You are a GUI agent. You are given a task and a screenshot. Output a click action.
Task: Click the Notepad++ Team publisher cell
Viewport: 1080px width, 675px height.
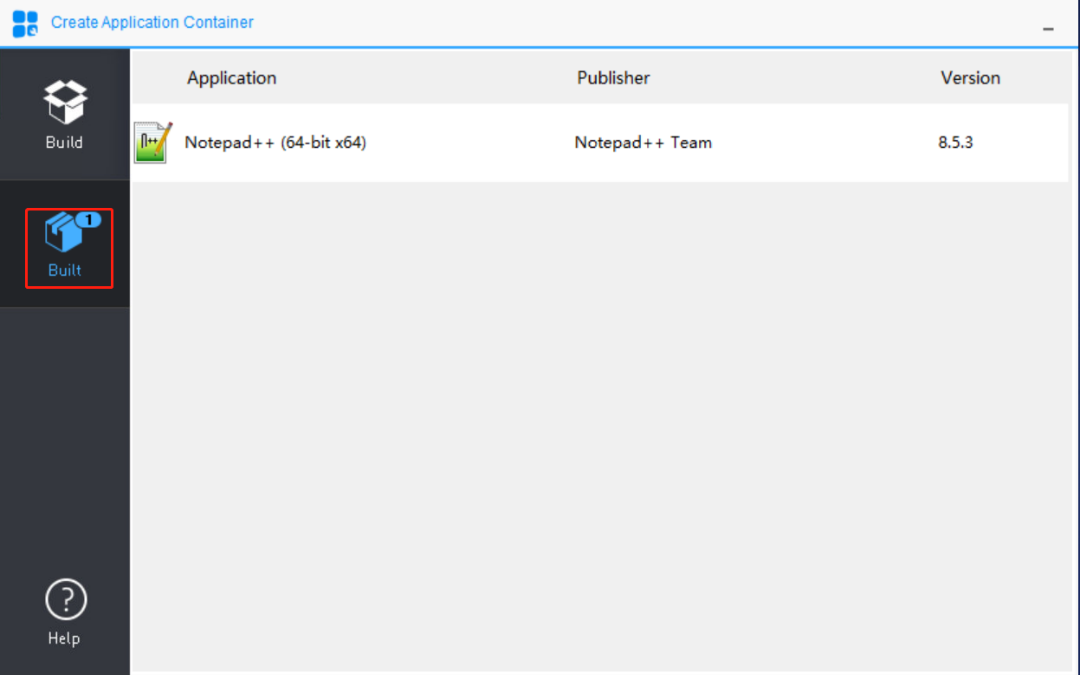643,143
